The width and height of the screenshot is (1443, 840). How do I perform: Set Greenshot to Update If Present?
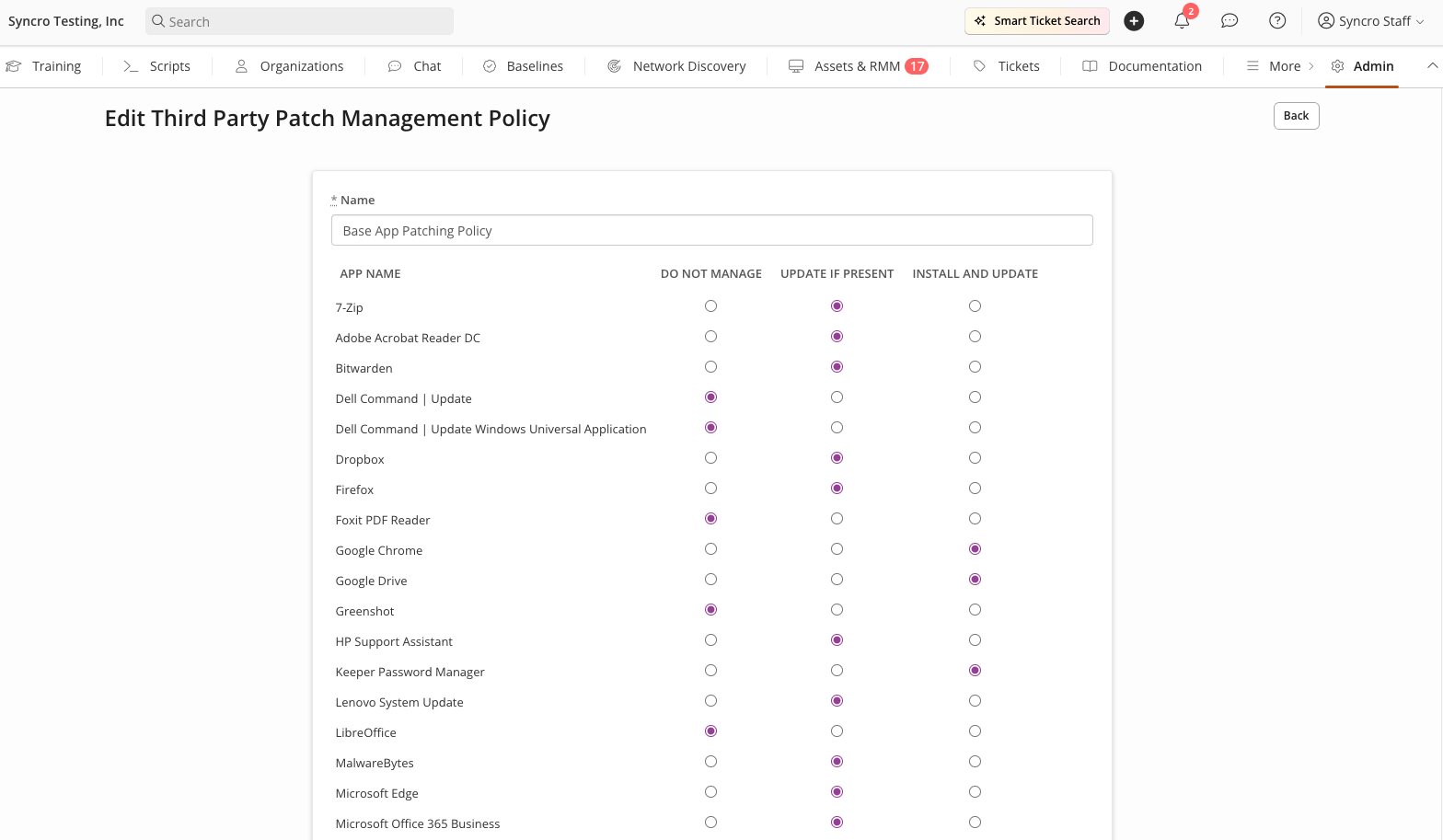837,610
